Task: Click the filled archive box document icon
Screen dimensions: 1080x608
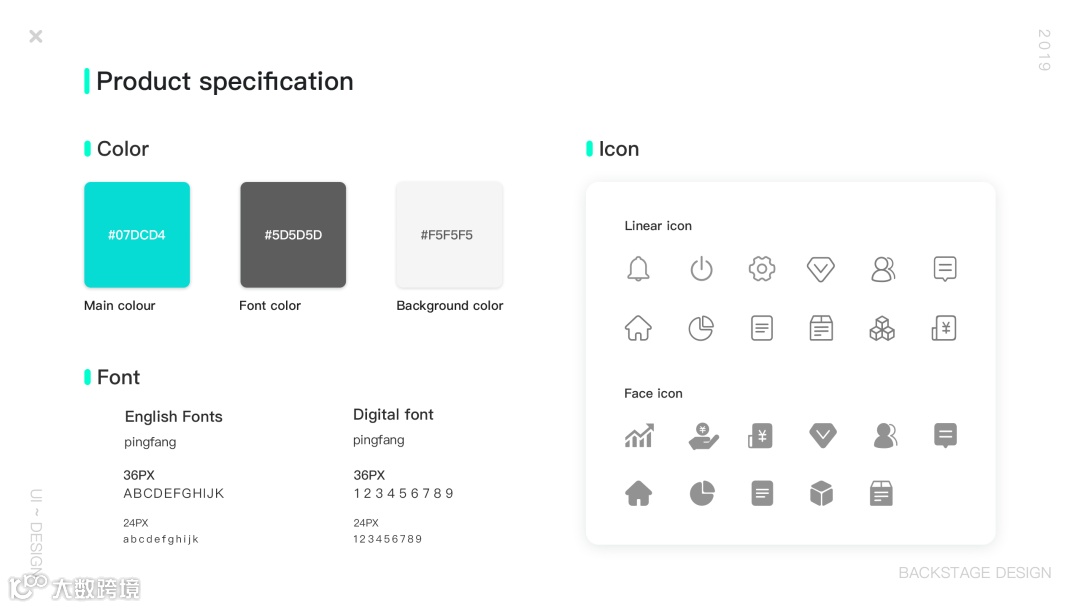Action: (881, 493)
